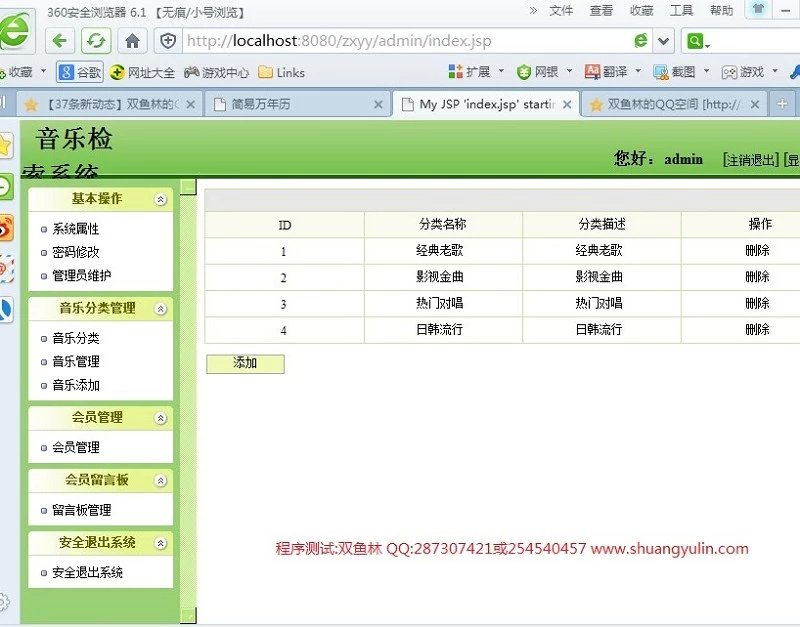Collapse the 会员管理 panel
The image size is (800, 627).
(161, 418)
